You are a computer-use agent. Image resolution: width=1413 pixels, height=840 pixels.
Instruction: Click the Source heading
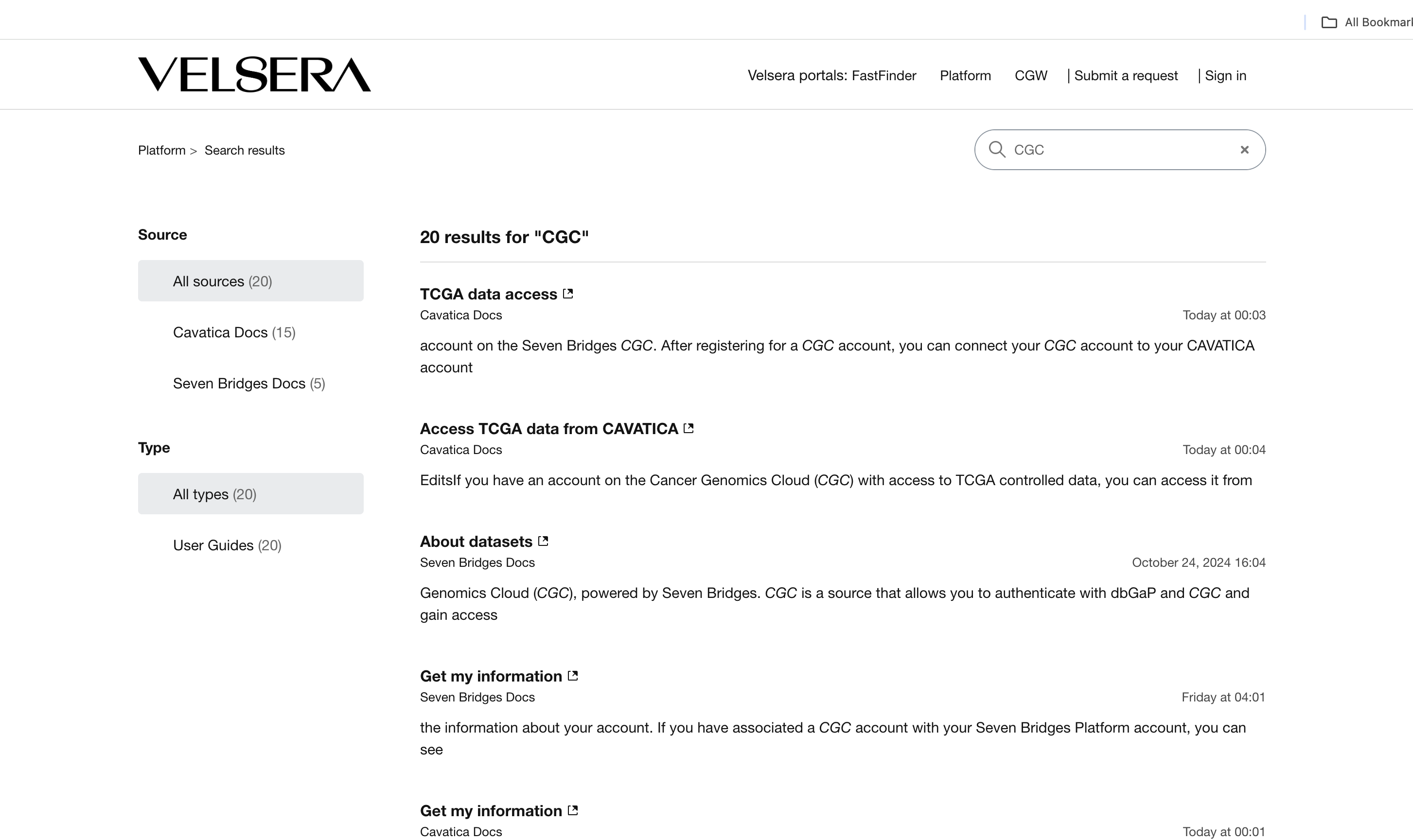162,234
